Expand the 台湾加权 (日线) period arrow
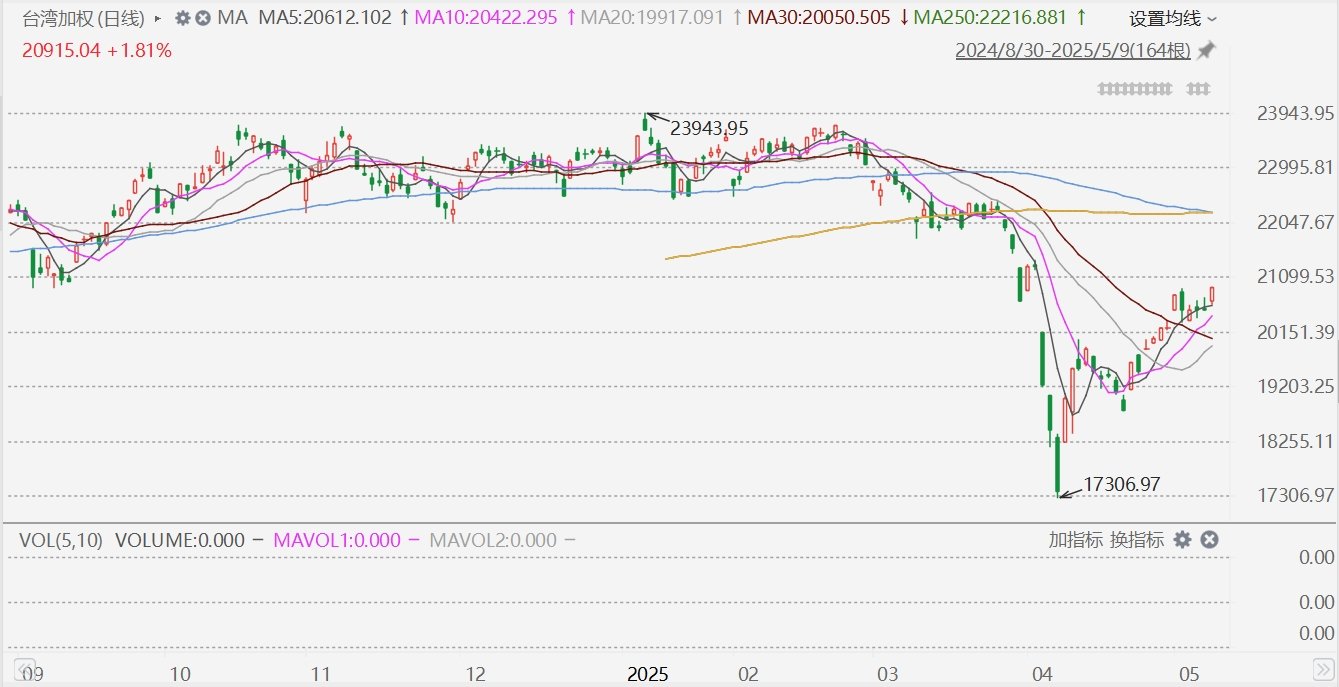The width and height of the screenshot is (1339, 687). [x=158, y=18]
